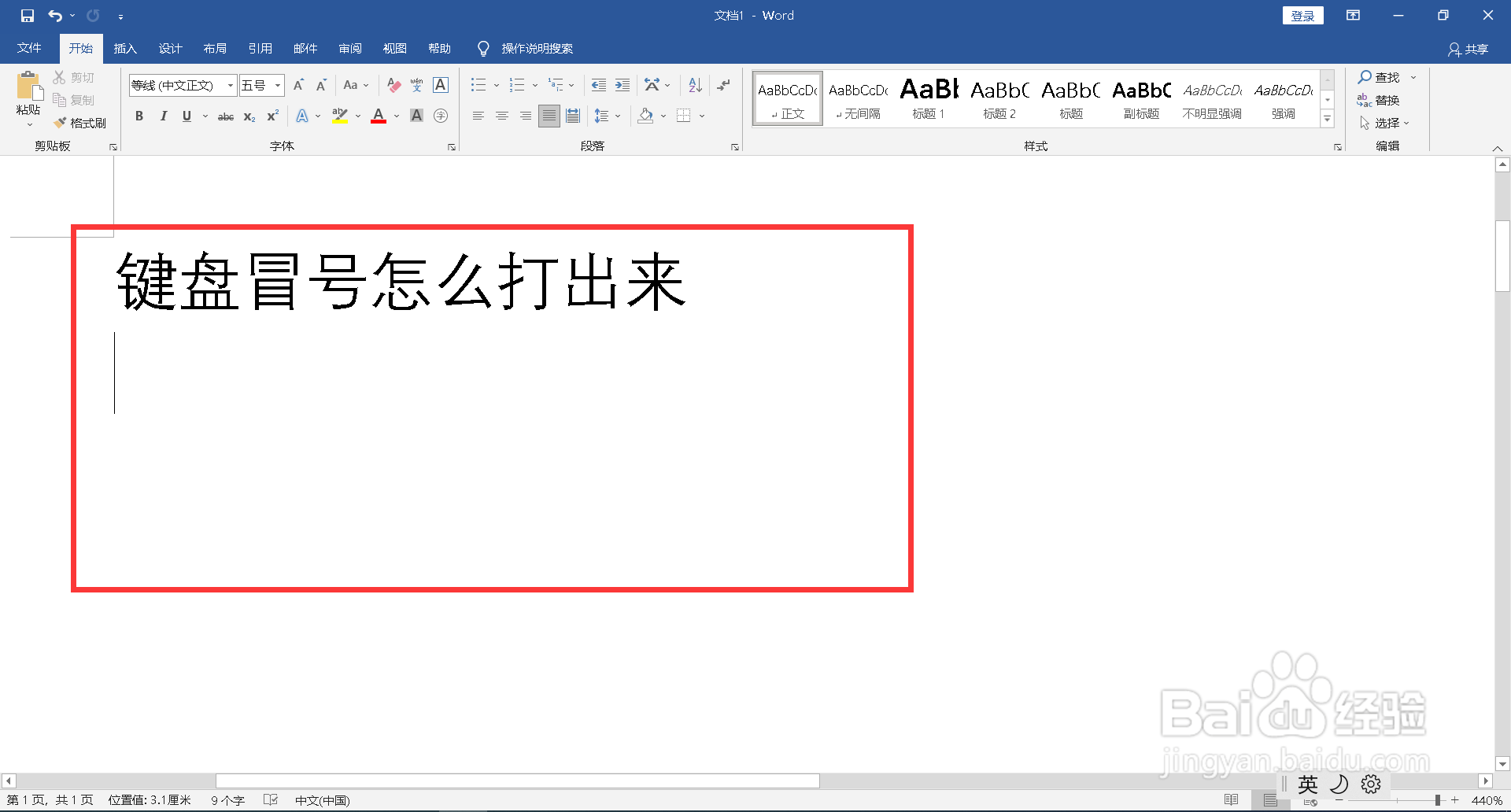Screen dimensions: 1511x812
Task: Toggle underline formatting
Action: pos(186,116)
